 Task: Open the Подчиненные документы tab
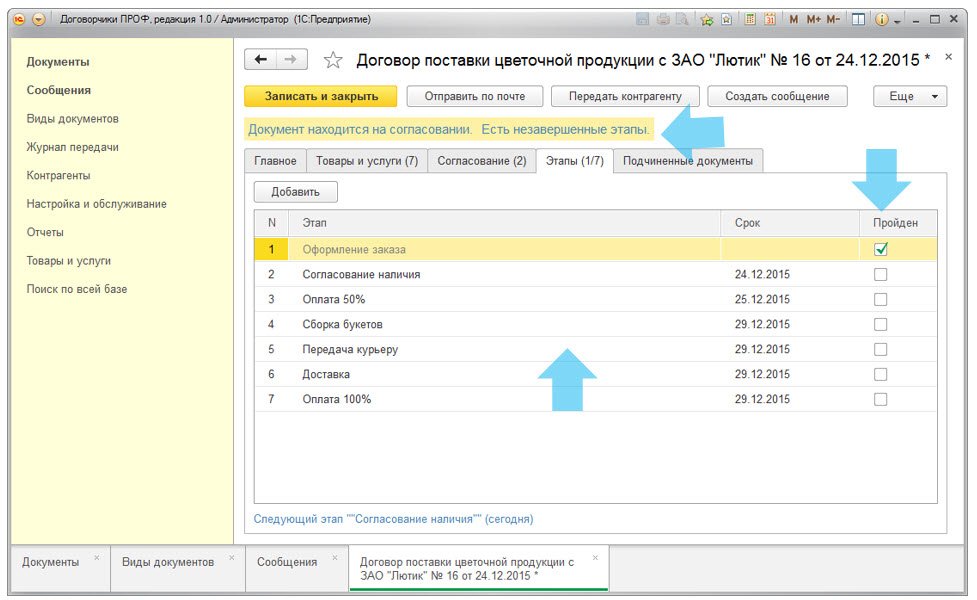click(688, 161)
